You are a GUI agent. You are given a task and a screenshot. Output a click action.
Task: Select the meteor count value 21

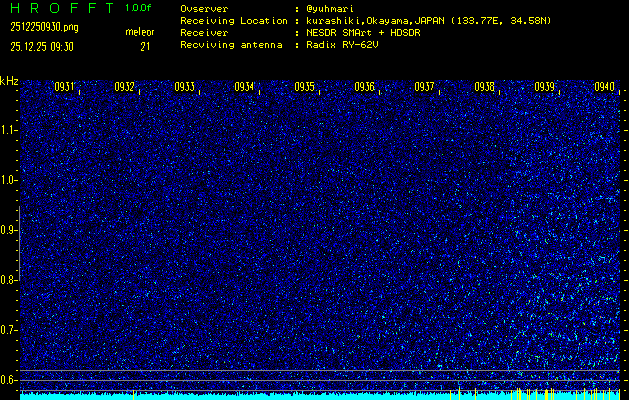(145, 46)
